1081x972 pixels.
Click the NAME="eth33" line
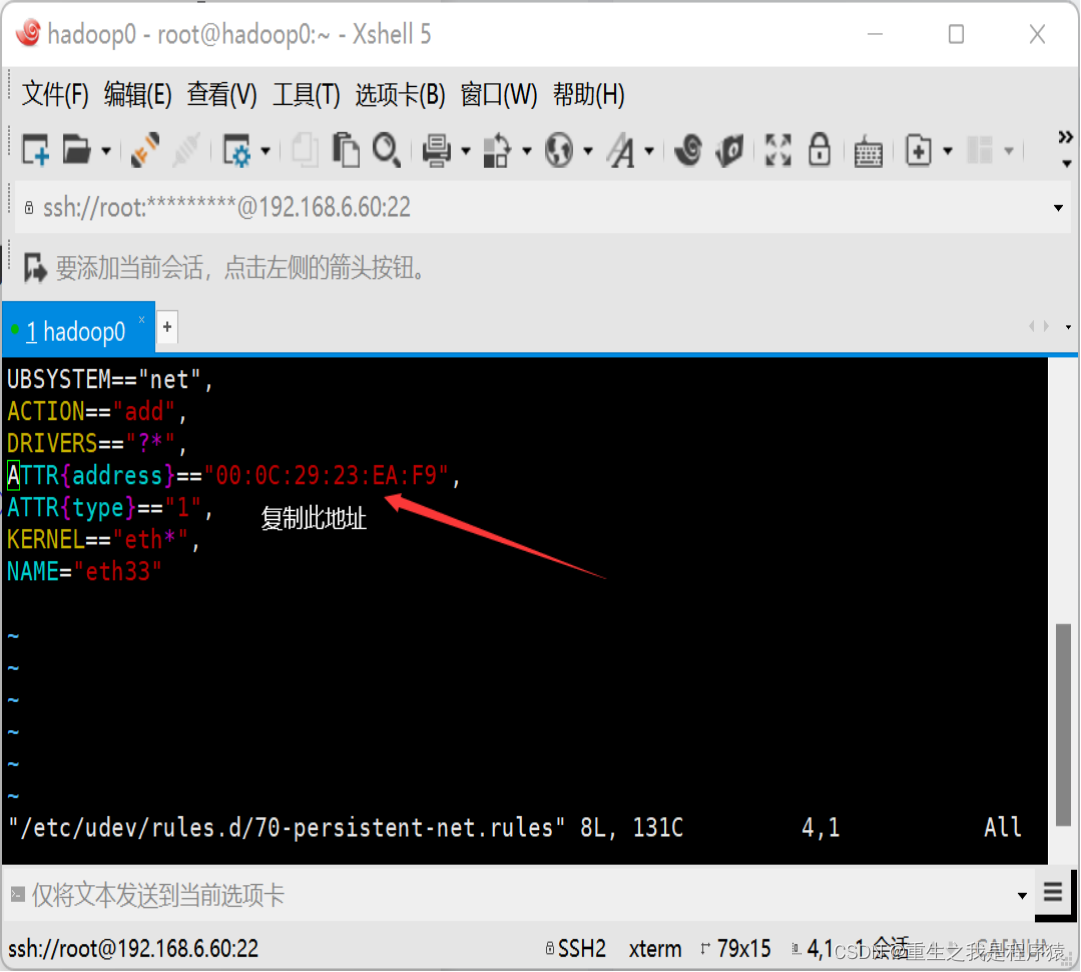(x=84, y=571)
